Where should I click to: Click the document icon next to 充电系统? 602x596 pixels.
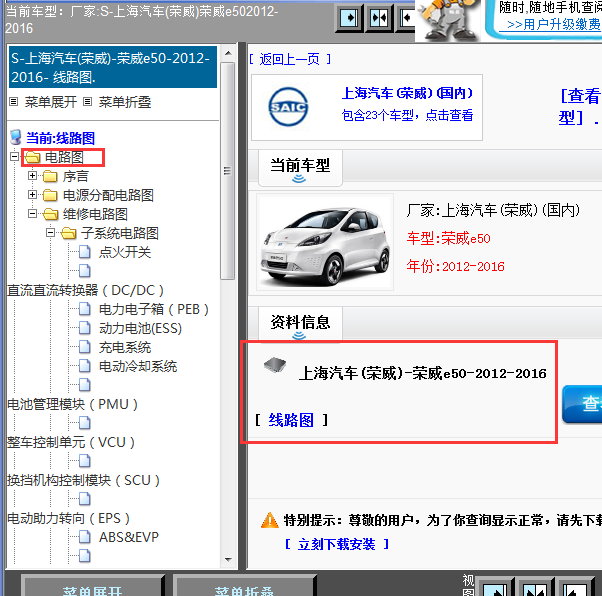[85, 347]
